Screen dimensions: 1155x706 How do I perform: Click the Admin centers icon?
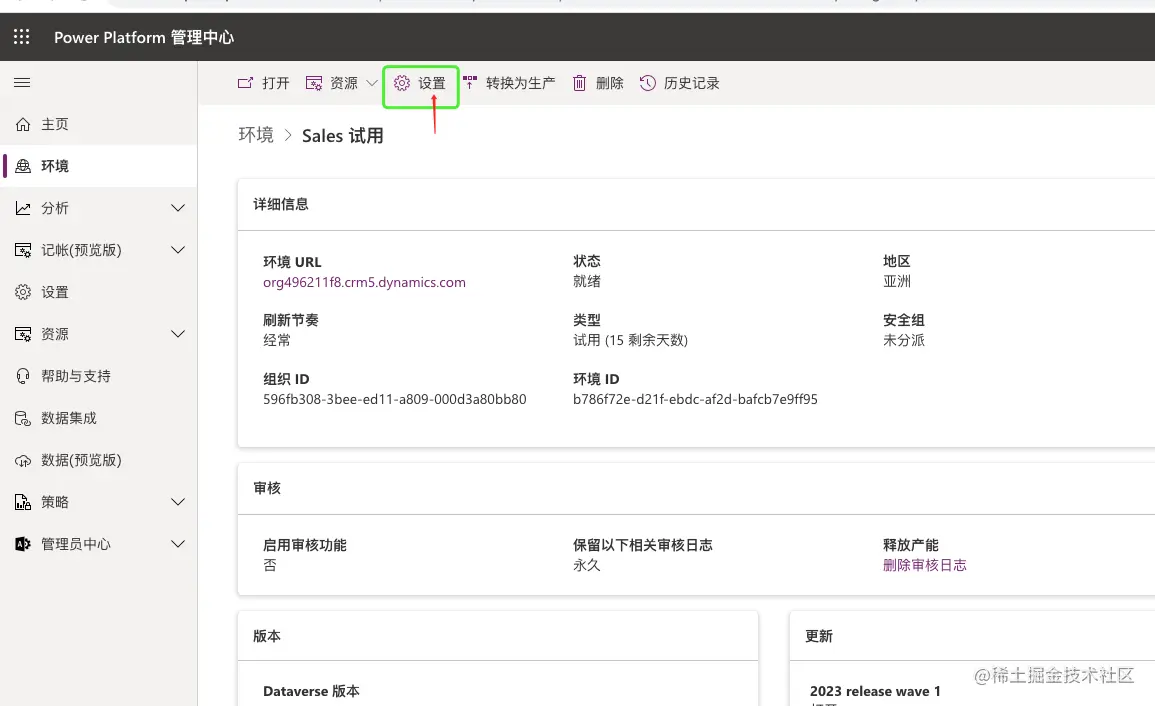pos(23,545)
